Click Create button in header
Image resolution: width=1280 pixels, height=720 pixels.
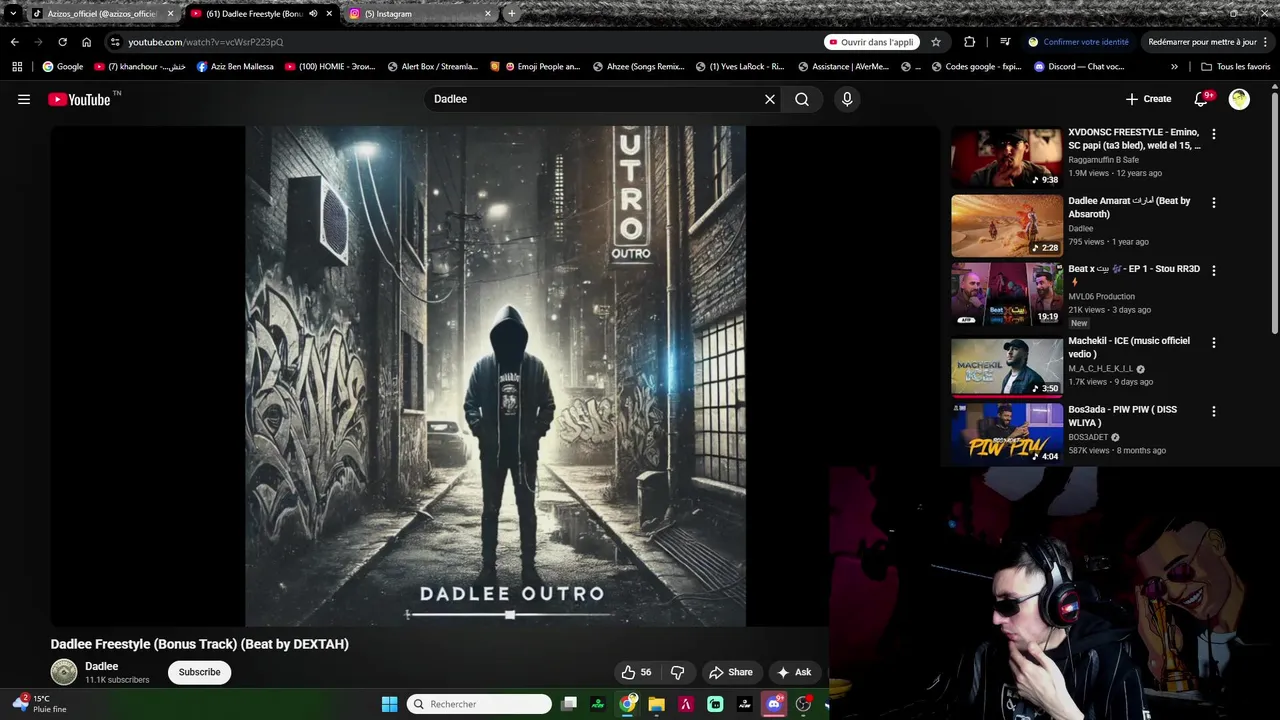1148,99
